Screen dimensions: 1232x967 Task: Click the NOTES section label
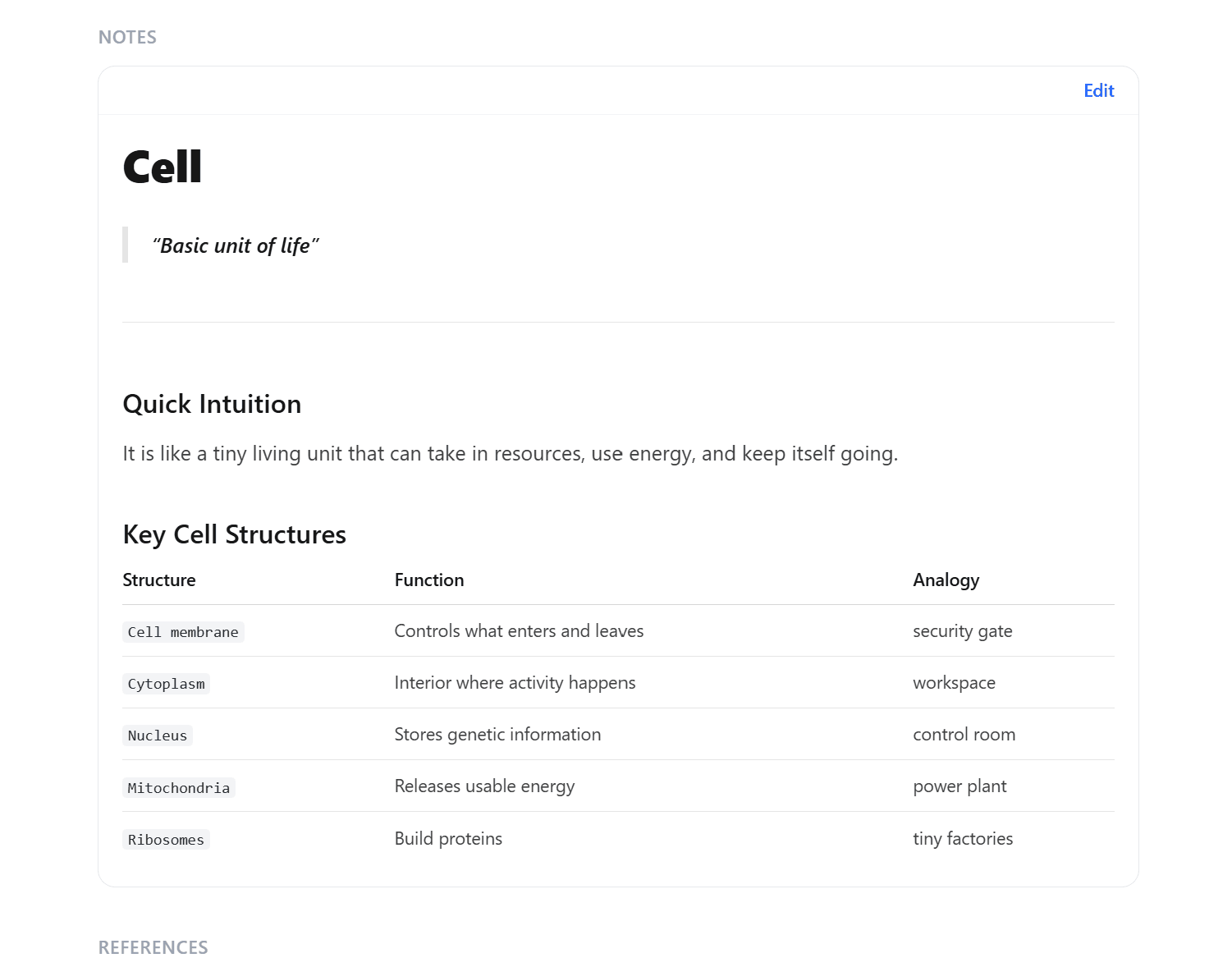tap(127, 37)
